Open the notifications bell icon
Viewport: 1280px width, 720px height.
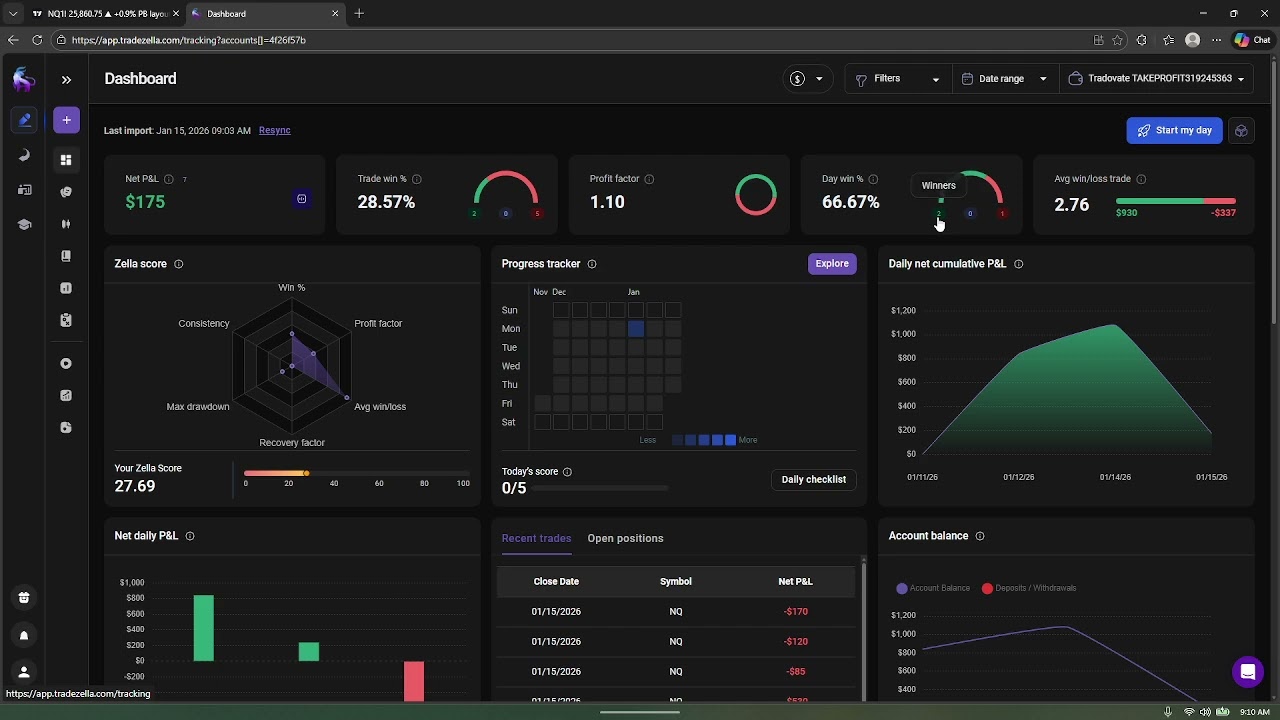(24, 635)
